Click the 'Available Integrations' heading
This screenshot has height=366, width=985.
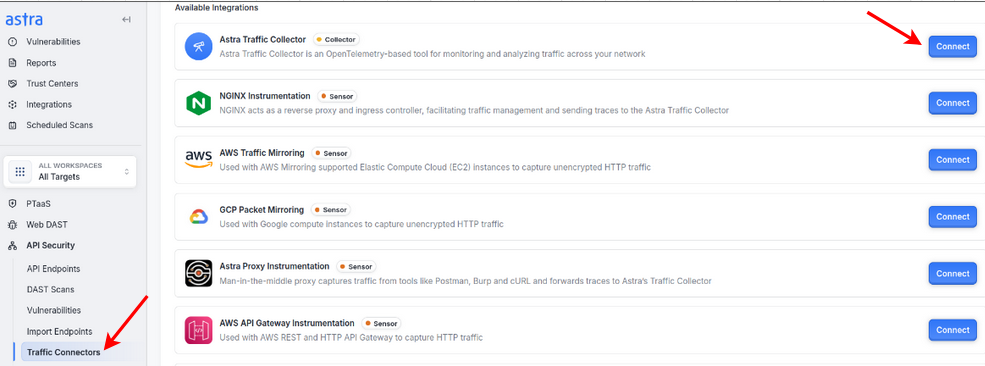pos(216,8)
